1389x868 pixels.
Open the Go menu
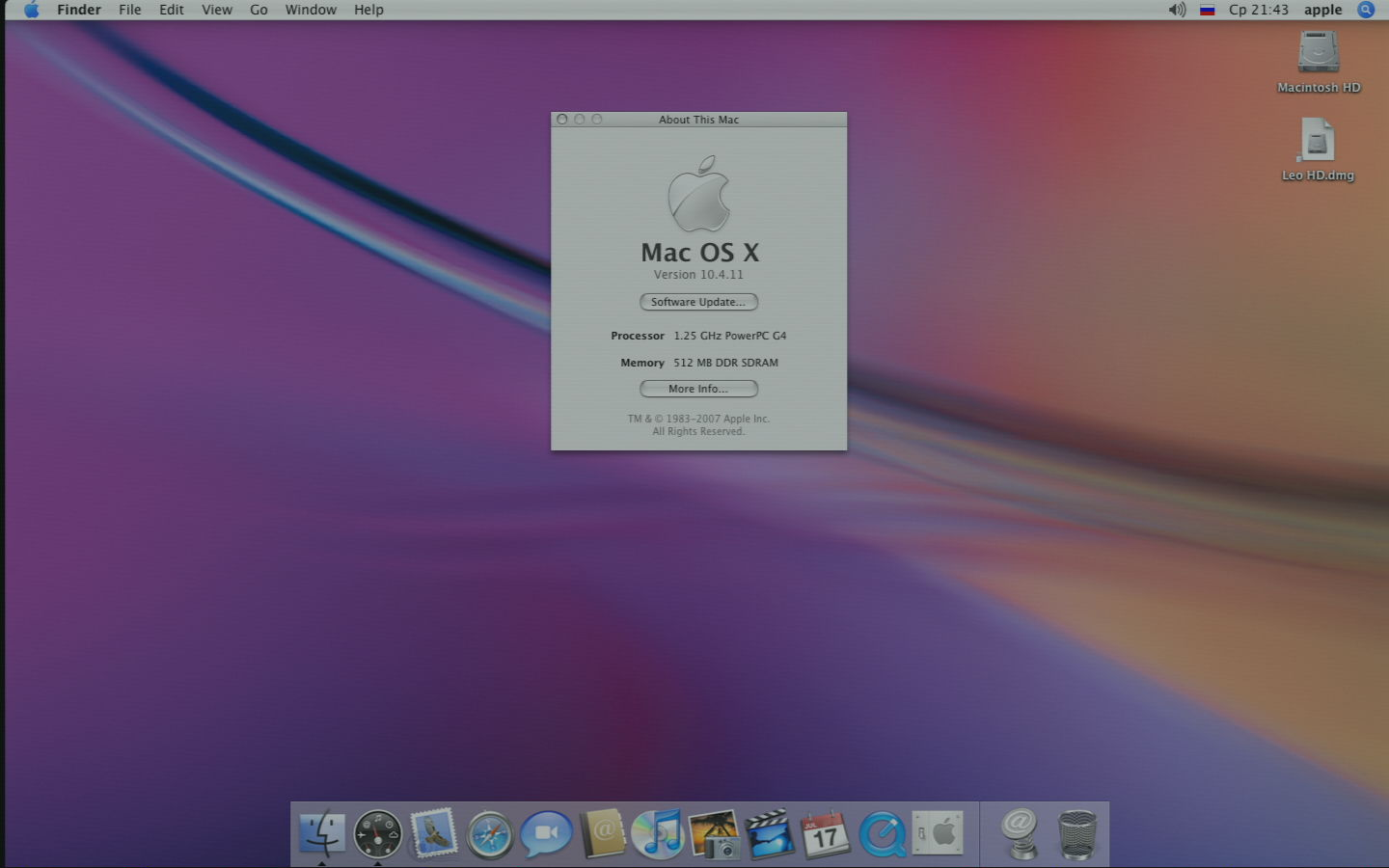259,10
